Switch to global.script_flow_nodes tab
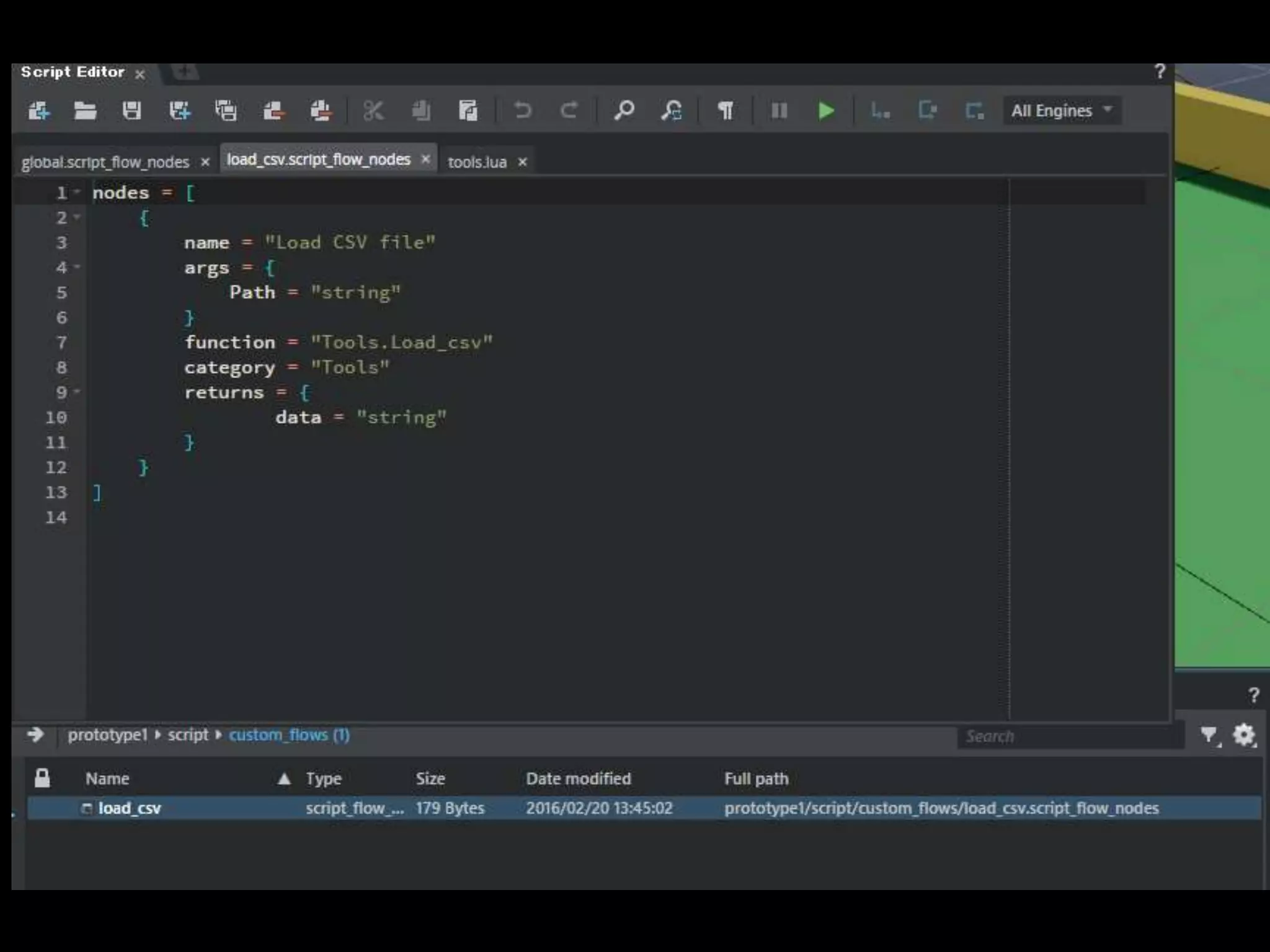Viewport: 1270px width, 952px height. coord(105,162)
